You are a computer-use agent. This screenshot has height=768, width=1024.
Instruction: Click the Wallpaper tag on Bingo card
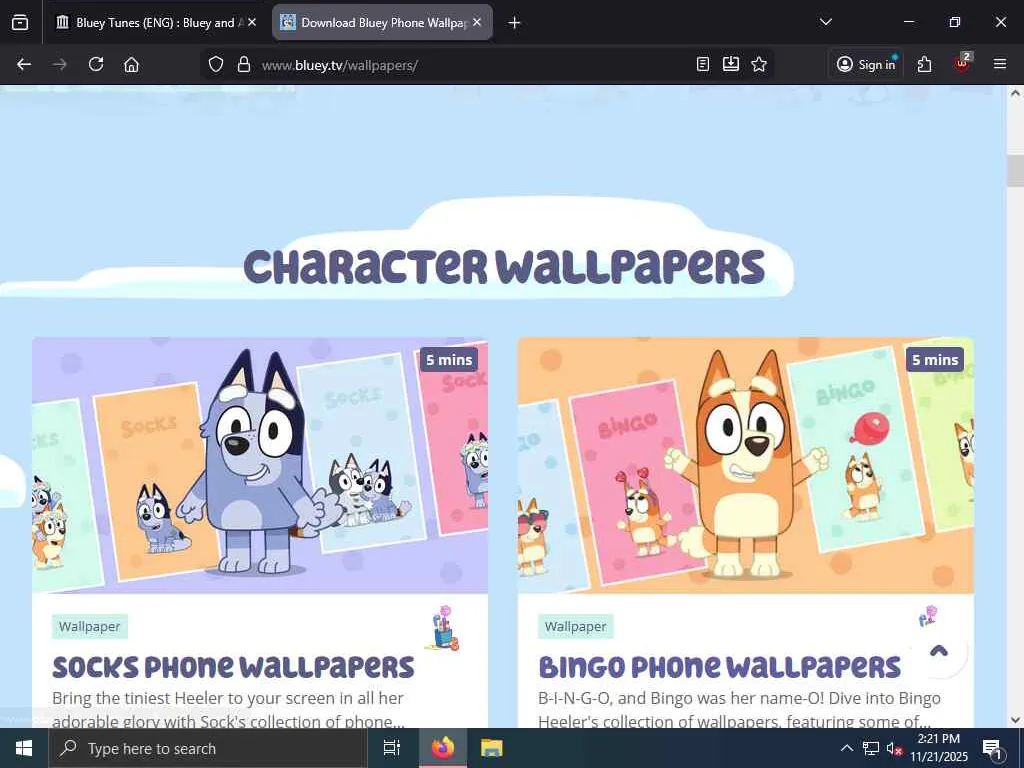click(x=575, y=626)
